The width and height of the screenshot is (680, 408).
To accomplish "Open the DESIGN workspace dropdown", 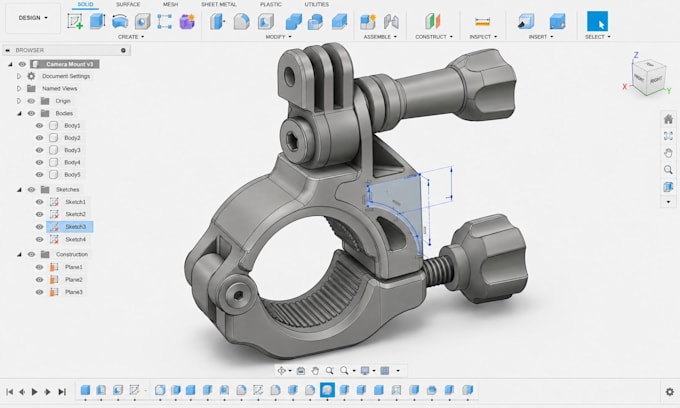I will click(x=33, y=18).
